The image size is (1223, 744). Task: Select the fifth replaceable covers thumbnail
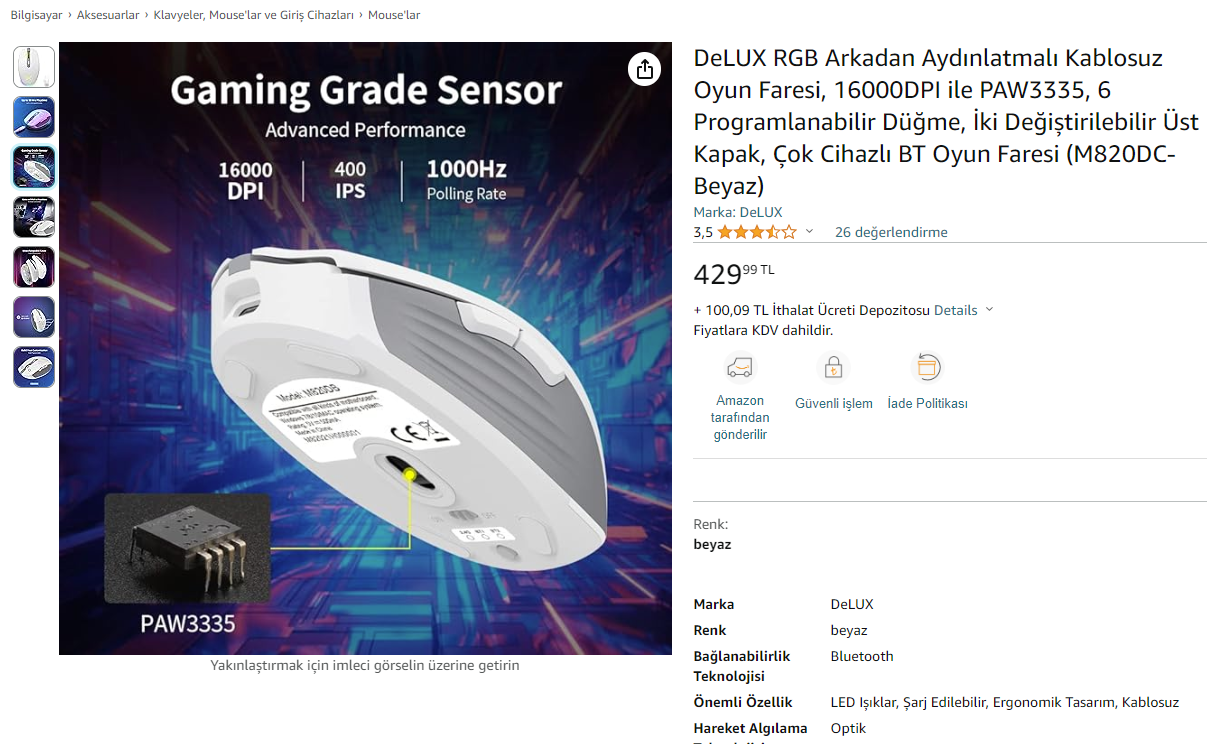coord(34,267)
